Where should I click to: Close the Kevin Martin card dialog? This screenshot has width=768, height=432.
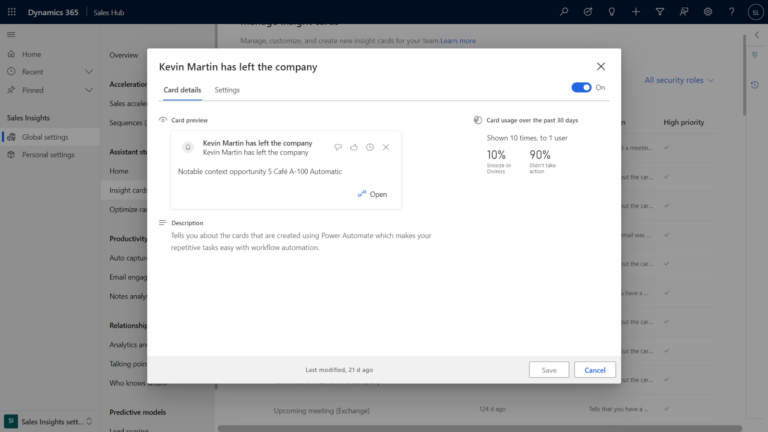601,66
